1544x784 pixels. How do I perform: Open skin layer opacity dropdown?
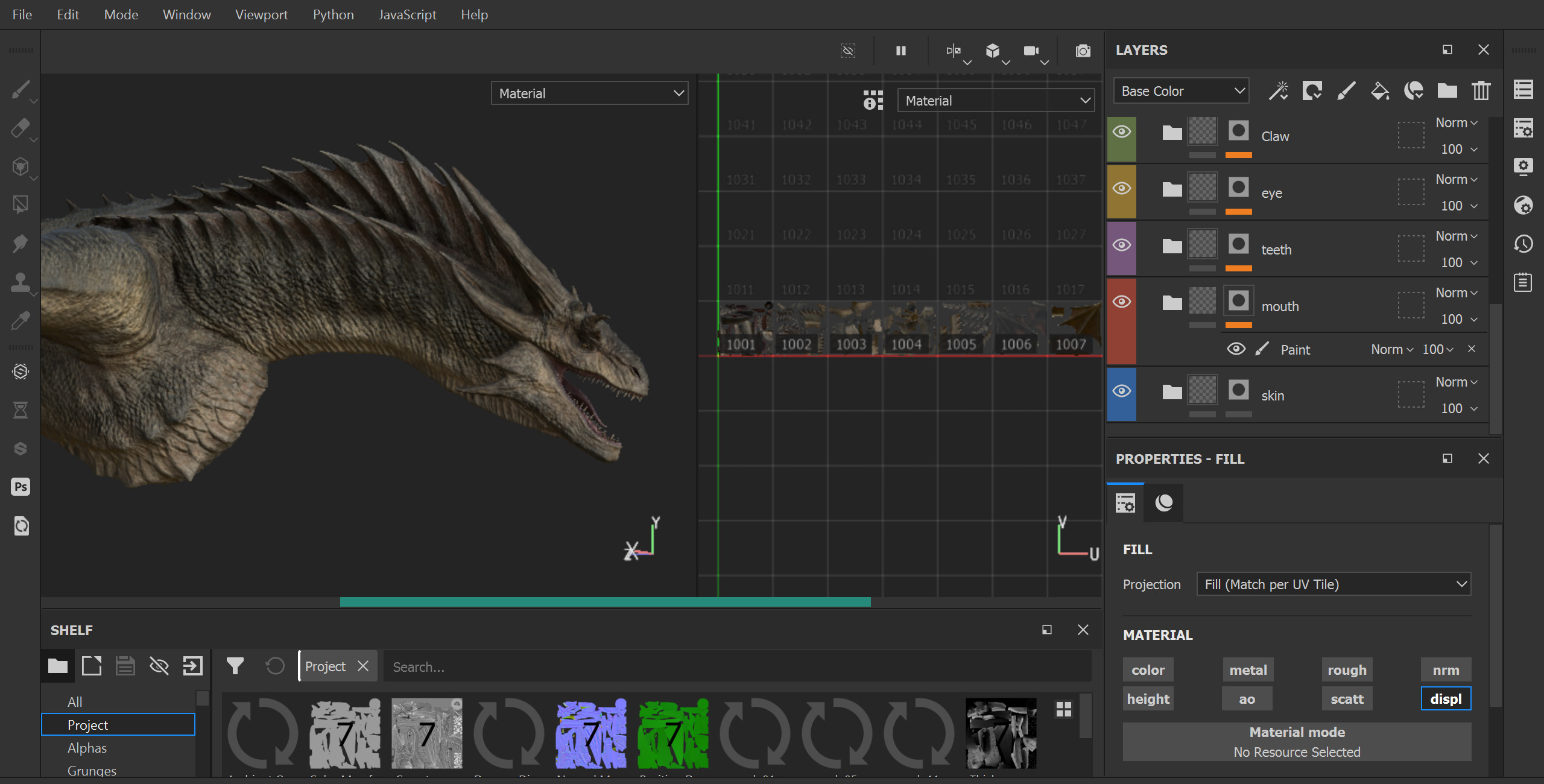(x=1459, y=409)
